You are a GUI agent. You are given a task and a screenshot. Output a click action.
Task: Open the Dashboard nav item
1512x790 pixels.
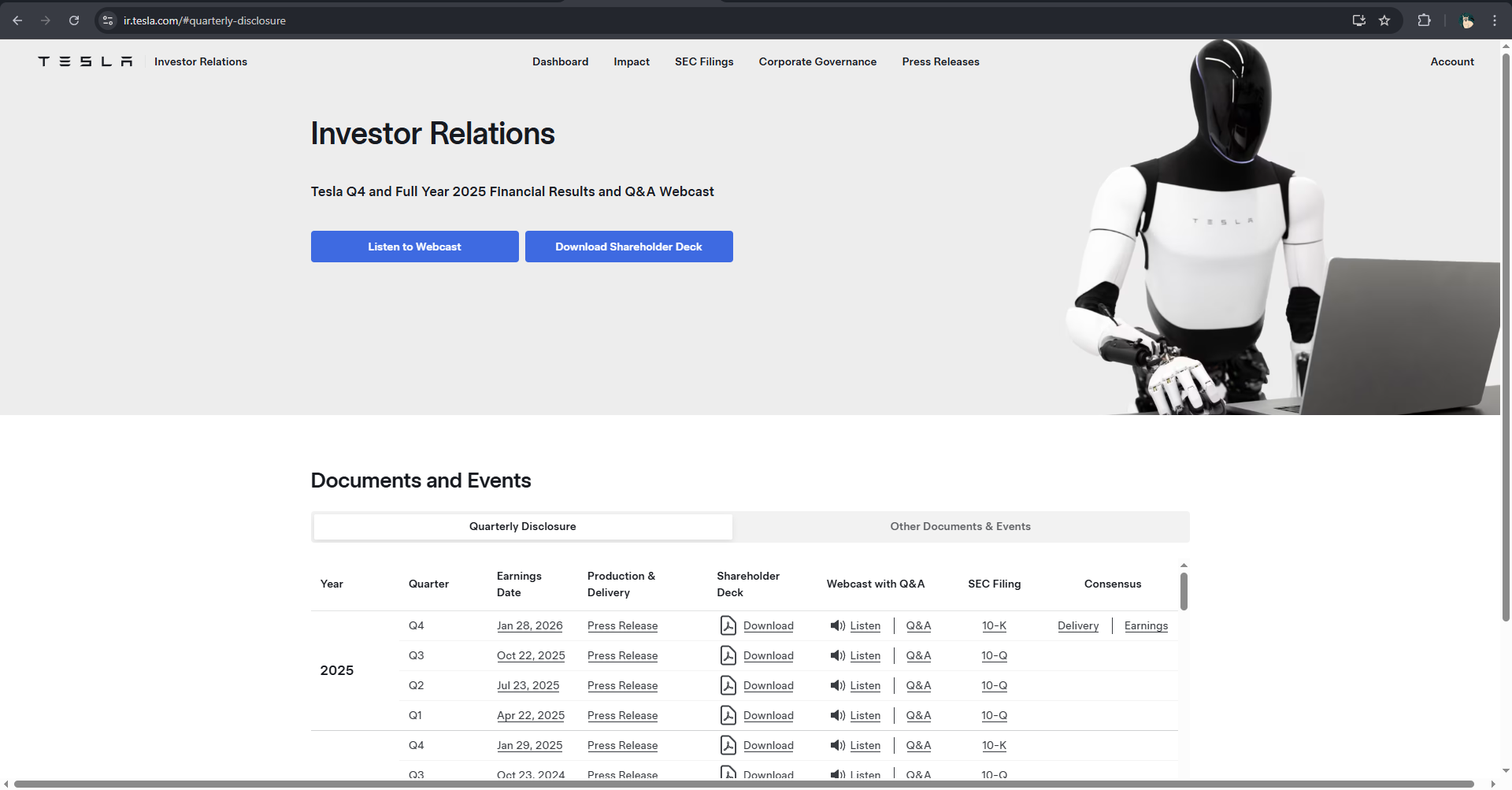click(x=560, y=61)
